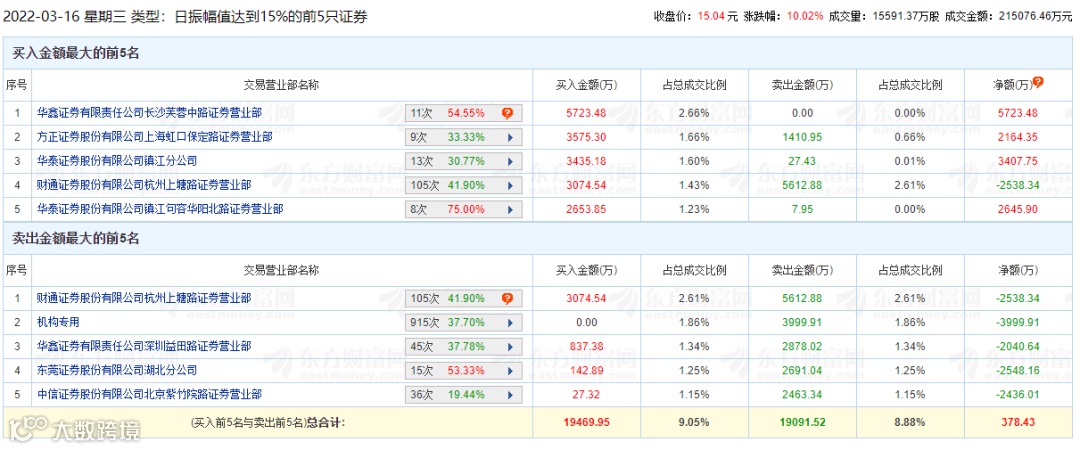Open 中信证券股份有限公司北京紫竹院路证券营业部 link
This screenshot has width=1080, height=450.
pyautogui.click(x=149, y=395)
